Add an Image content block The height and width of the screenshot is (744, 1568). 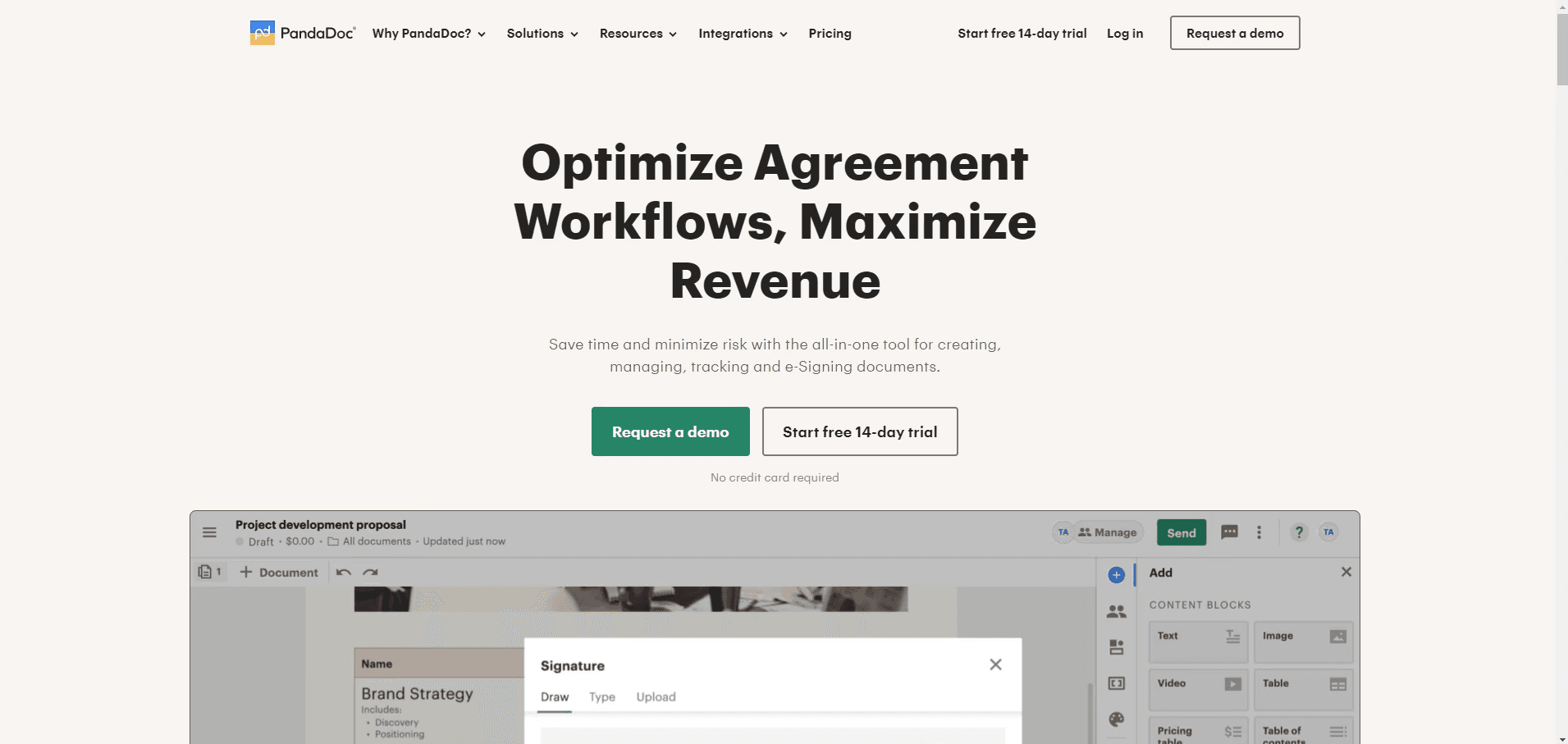click(1303, 641)
